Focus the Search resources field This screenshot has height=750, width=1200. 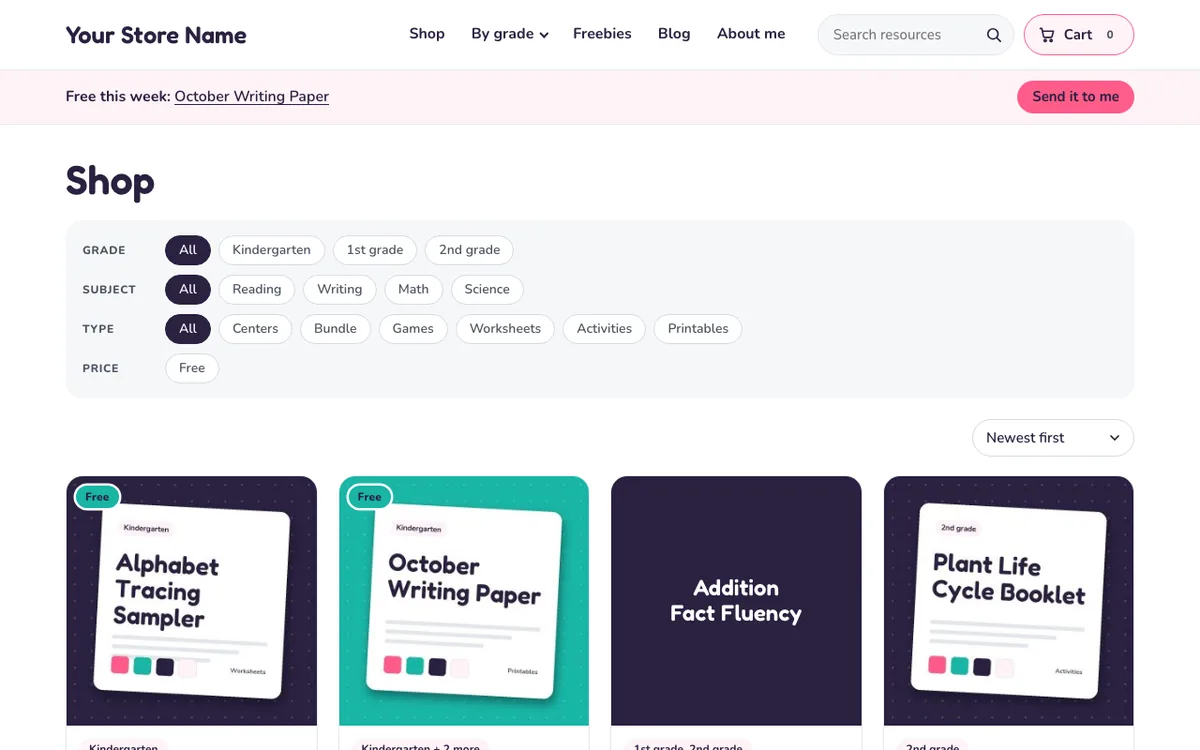point(916,35)
